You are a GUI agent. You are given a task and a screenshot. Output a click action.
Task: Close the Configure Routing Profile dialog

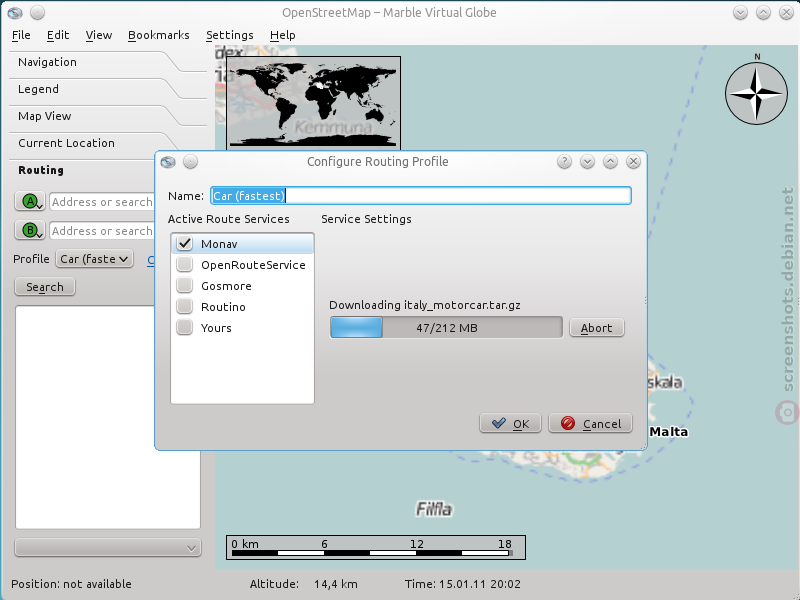[x=633, y=162]
